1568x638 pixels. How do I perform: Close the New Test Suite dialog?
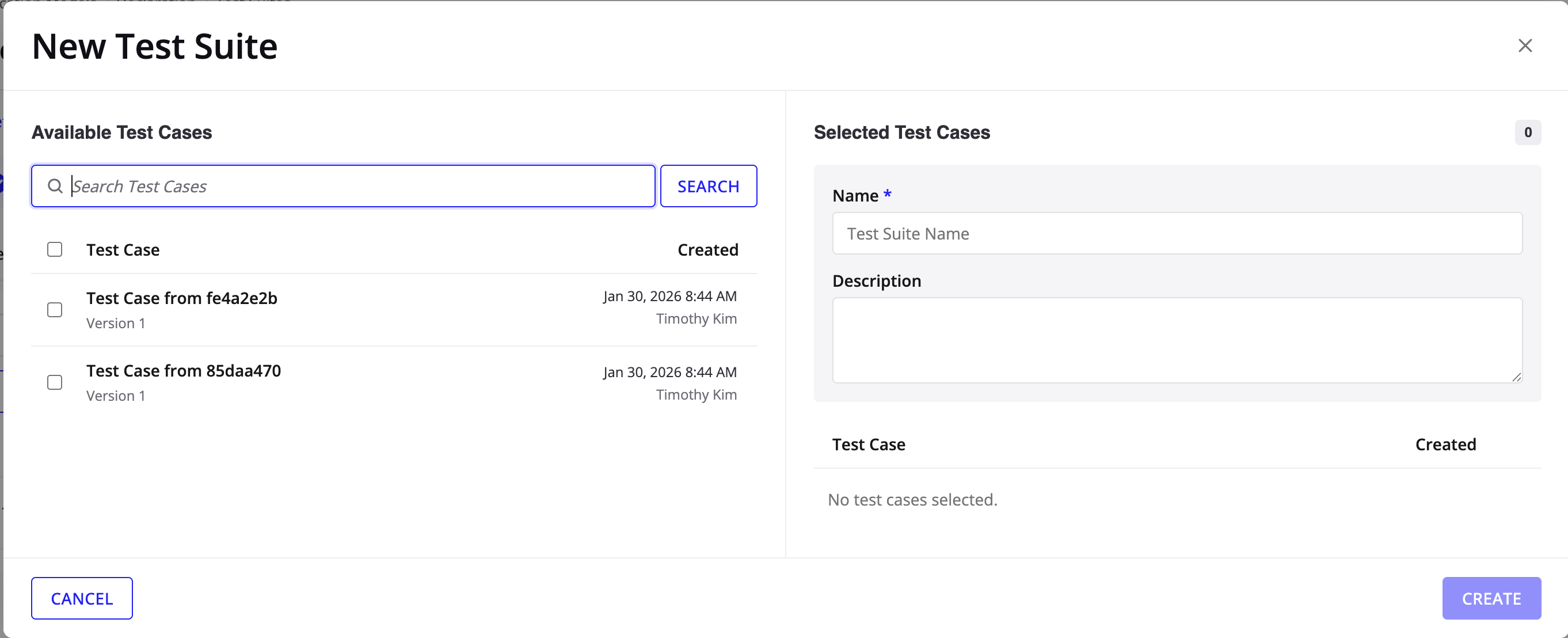pyautogui.click(x=1525, y=45)
